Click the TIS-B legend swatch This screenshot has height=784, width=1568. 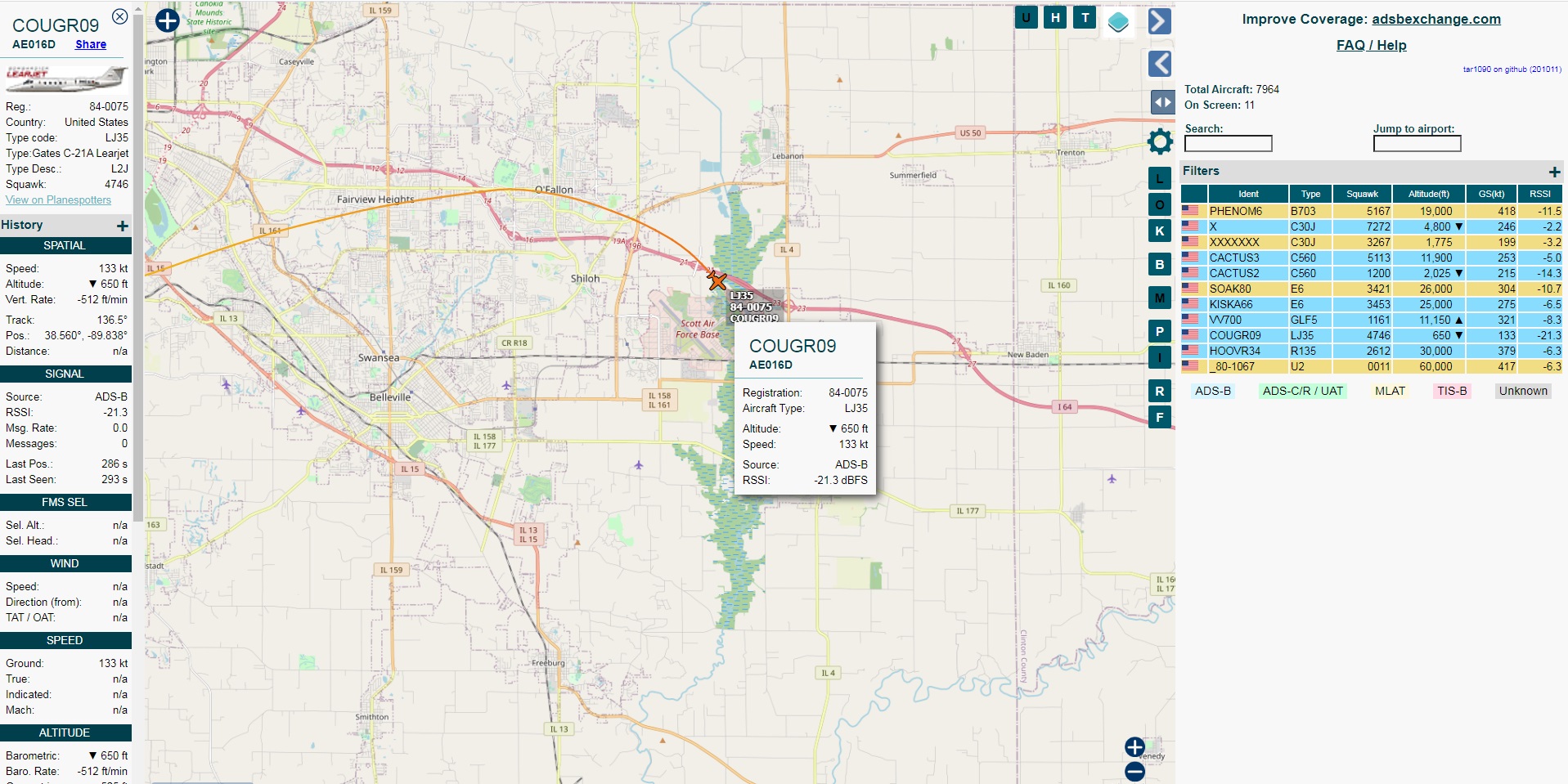(x=1452, y=391)
